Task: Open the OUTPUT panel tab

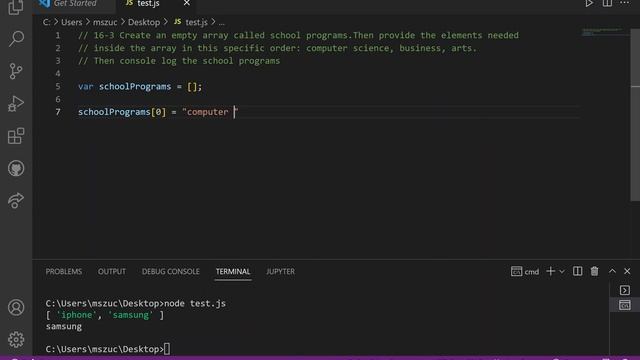Action: (112, 271)
